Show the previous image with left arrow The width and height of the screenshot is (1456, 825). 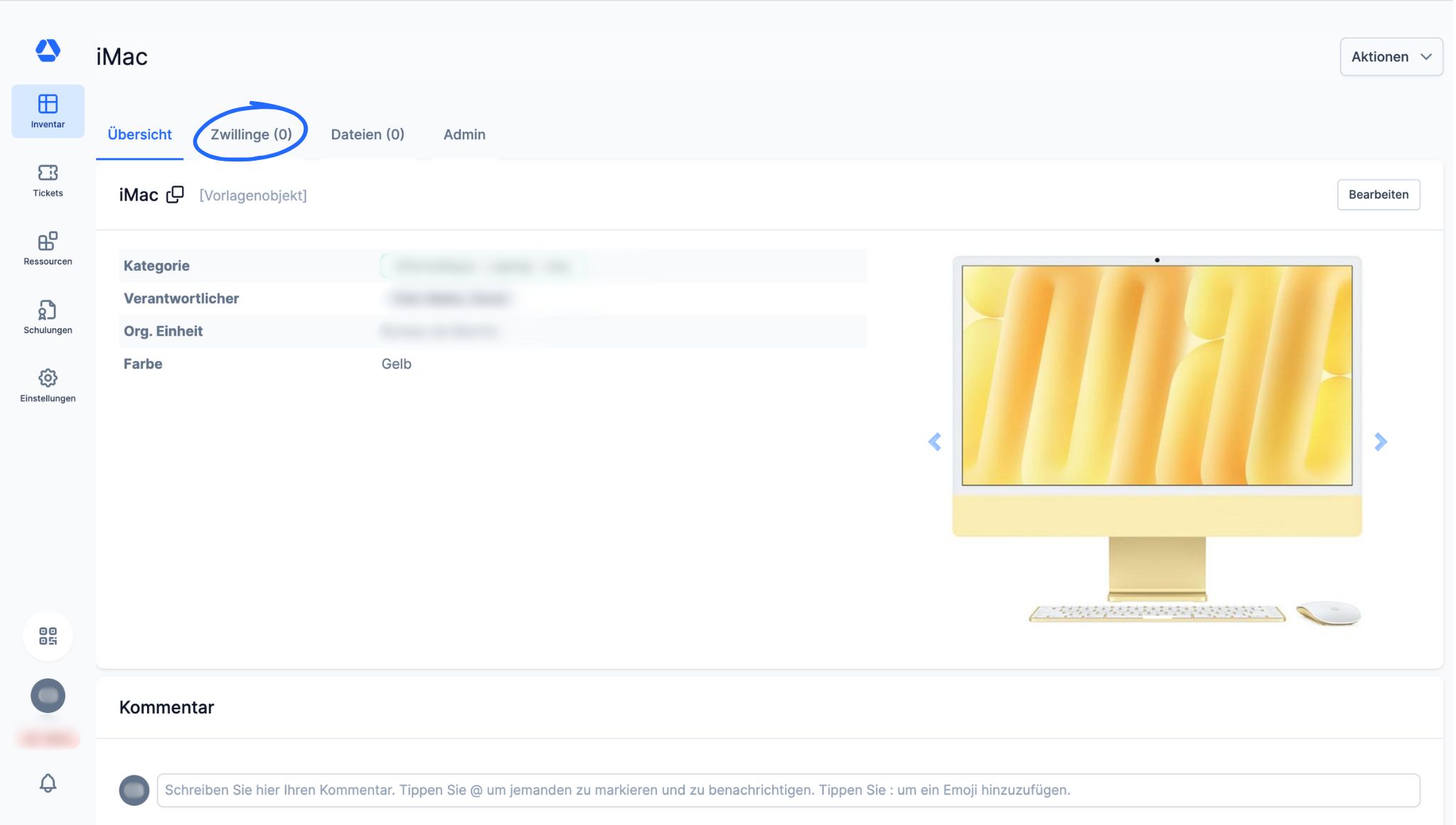click(x=934, y=442)
